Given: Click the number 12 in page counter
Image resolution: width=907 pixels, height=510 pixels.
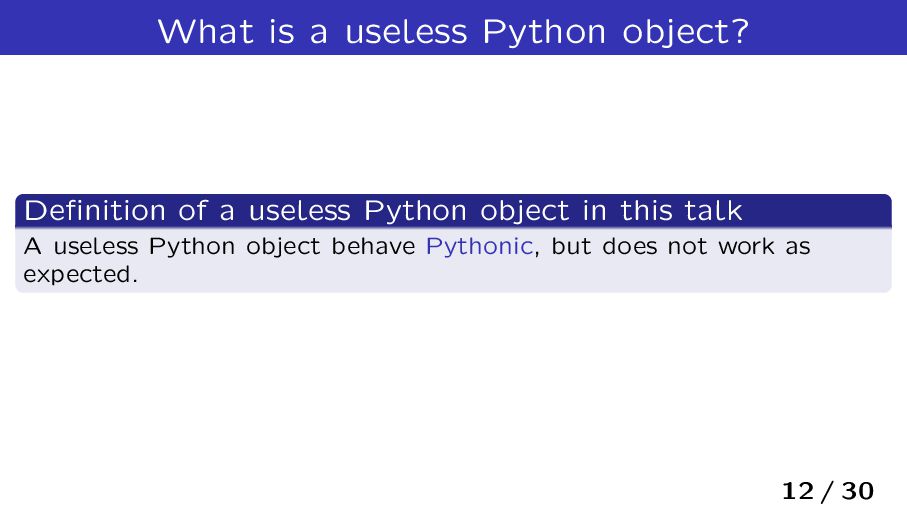Looking at the screenshot, I should [798, 491].
